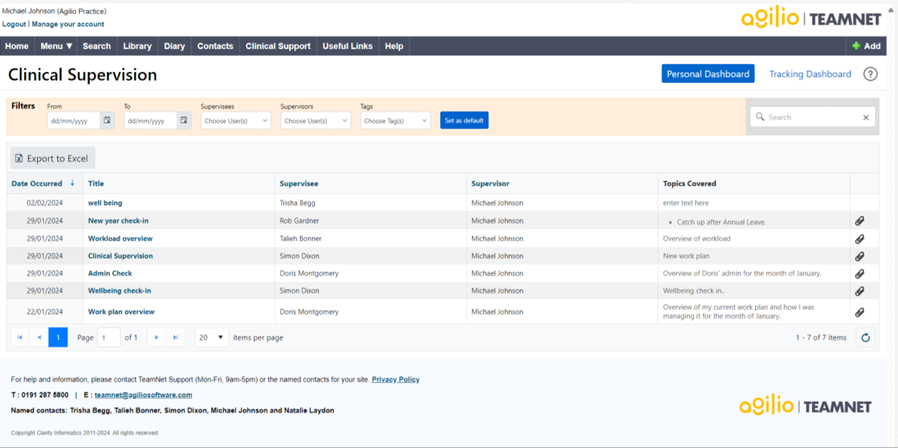The image size is (898, 448).
Task: Open Help in the navigation bar
Action: coord(394,46)
